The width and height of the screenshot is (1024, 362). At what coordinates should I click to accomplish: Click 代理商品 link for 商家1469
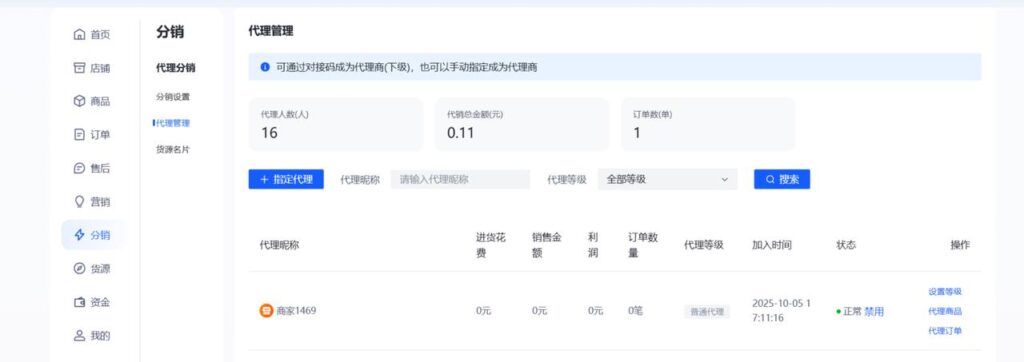pyautogui.click(x=945, y=312)
